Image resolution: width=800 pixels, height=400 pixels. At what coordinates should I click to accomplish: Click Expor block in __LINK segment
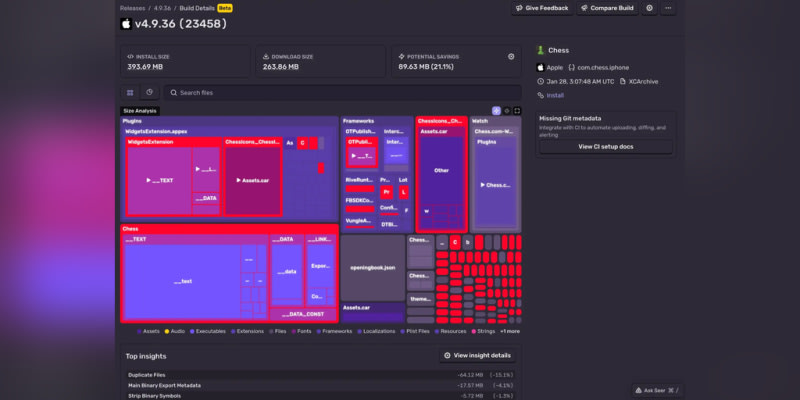pyautogui.click(x=320, y=266)
